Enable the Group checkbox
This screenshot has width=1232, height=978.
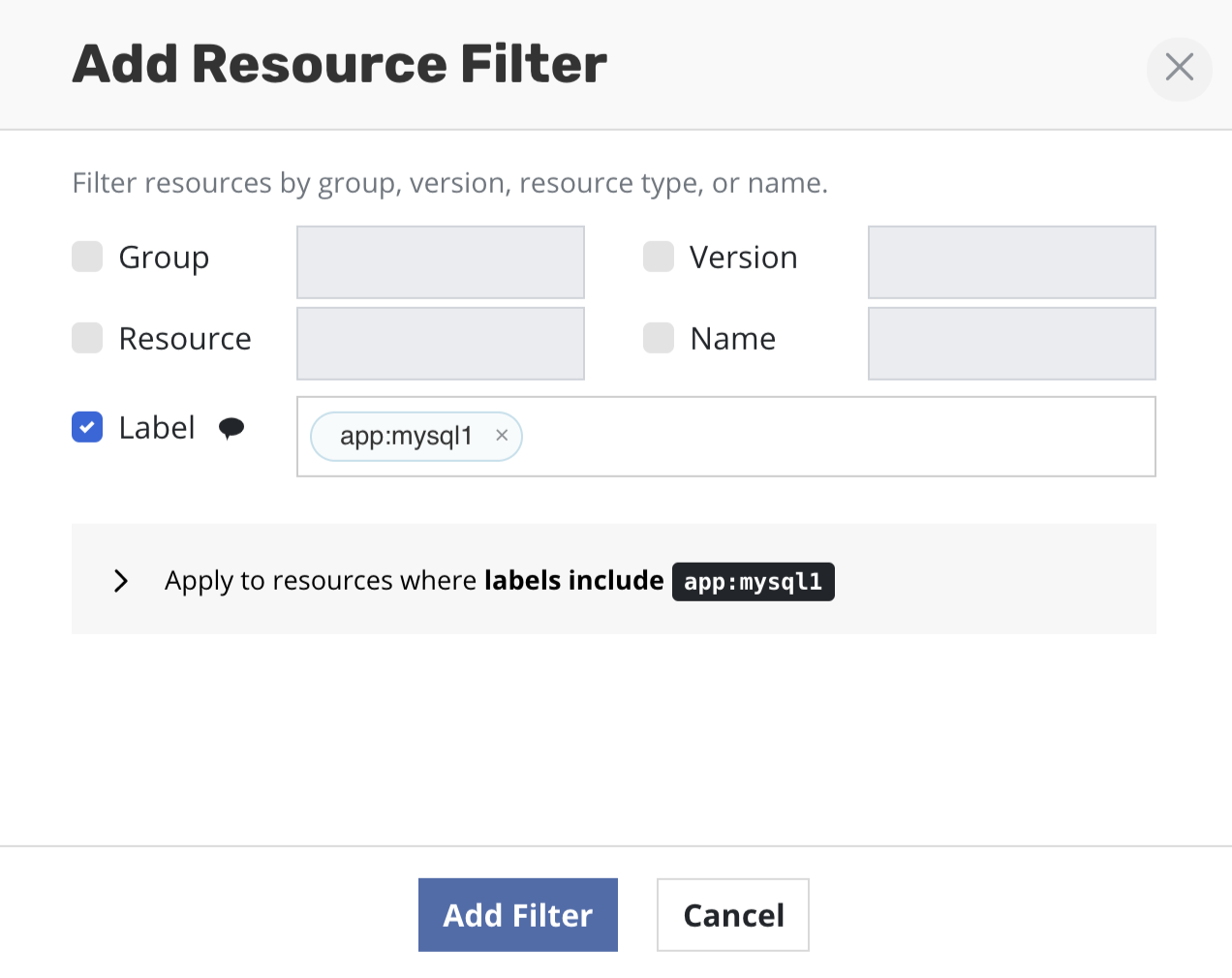pyautogui.click(x=87, y=258)
